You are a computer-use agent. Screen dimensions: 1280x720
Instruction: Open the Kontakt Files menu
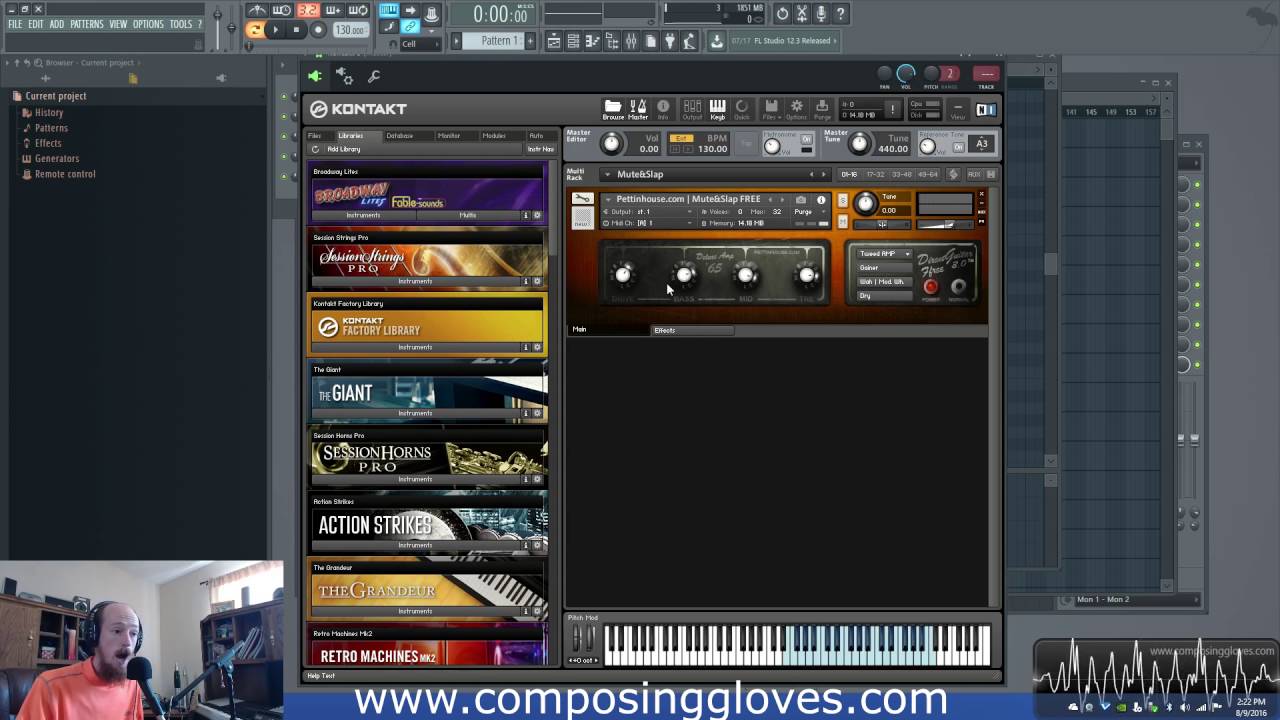tap(771, 109)
